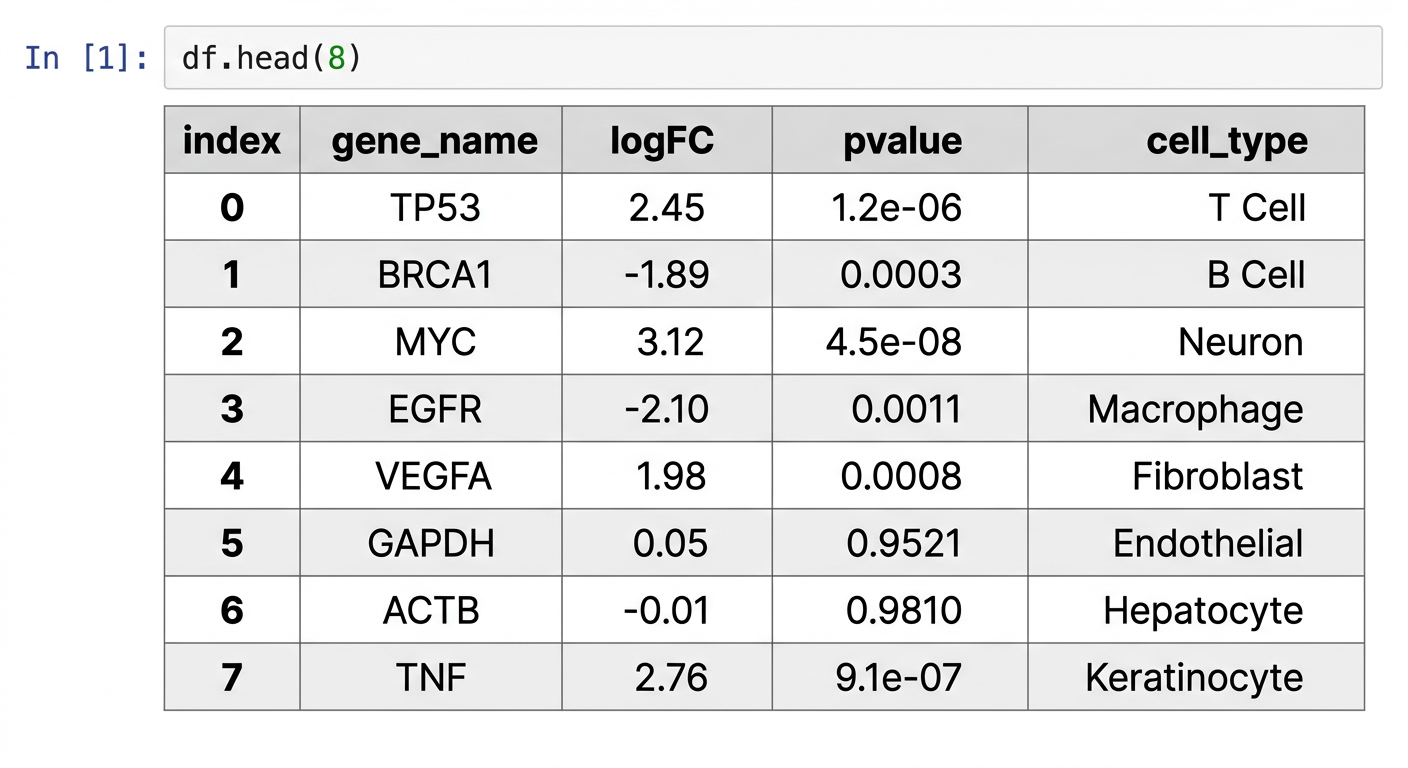Select the BRCA1 gene cell
Image resolution: width=1408 pixels, height=768 pixels.
point(435,275)
